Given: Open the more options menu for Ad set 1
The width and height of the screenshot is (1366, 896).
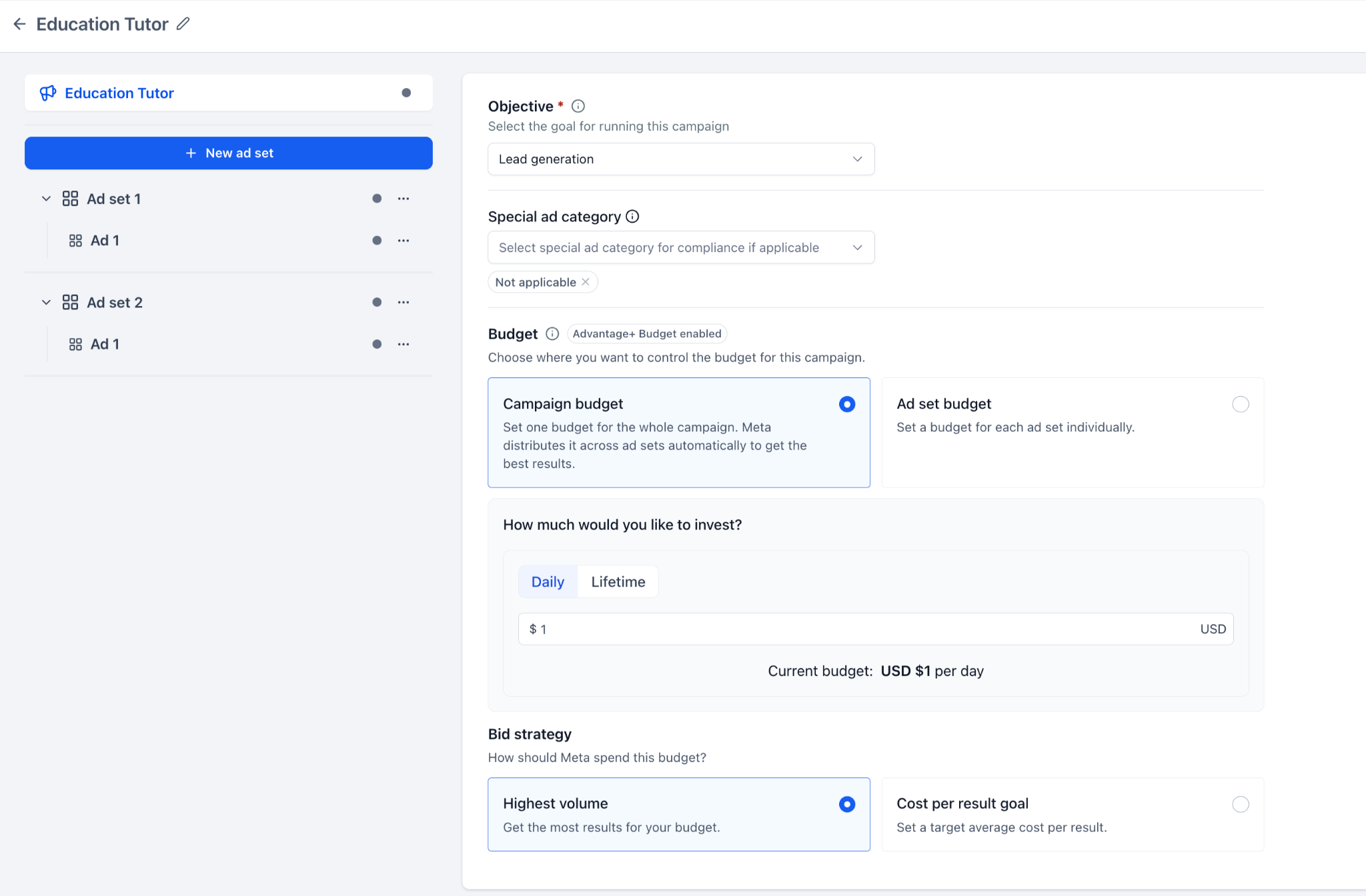Looking at the screenshot, I should pyautogui.click(x=404, y=199).
